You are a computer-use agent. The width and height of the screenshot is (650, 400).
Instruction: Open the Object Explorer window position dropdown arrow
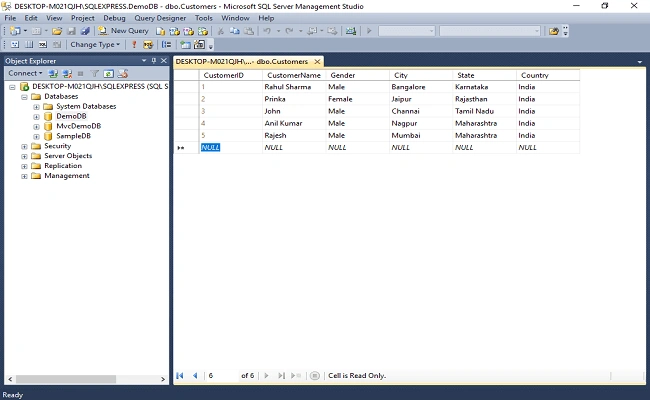pyautogui.click(x=144, y=61)
